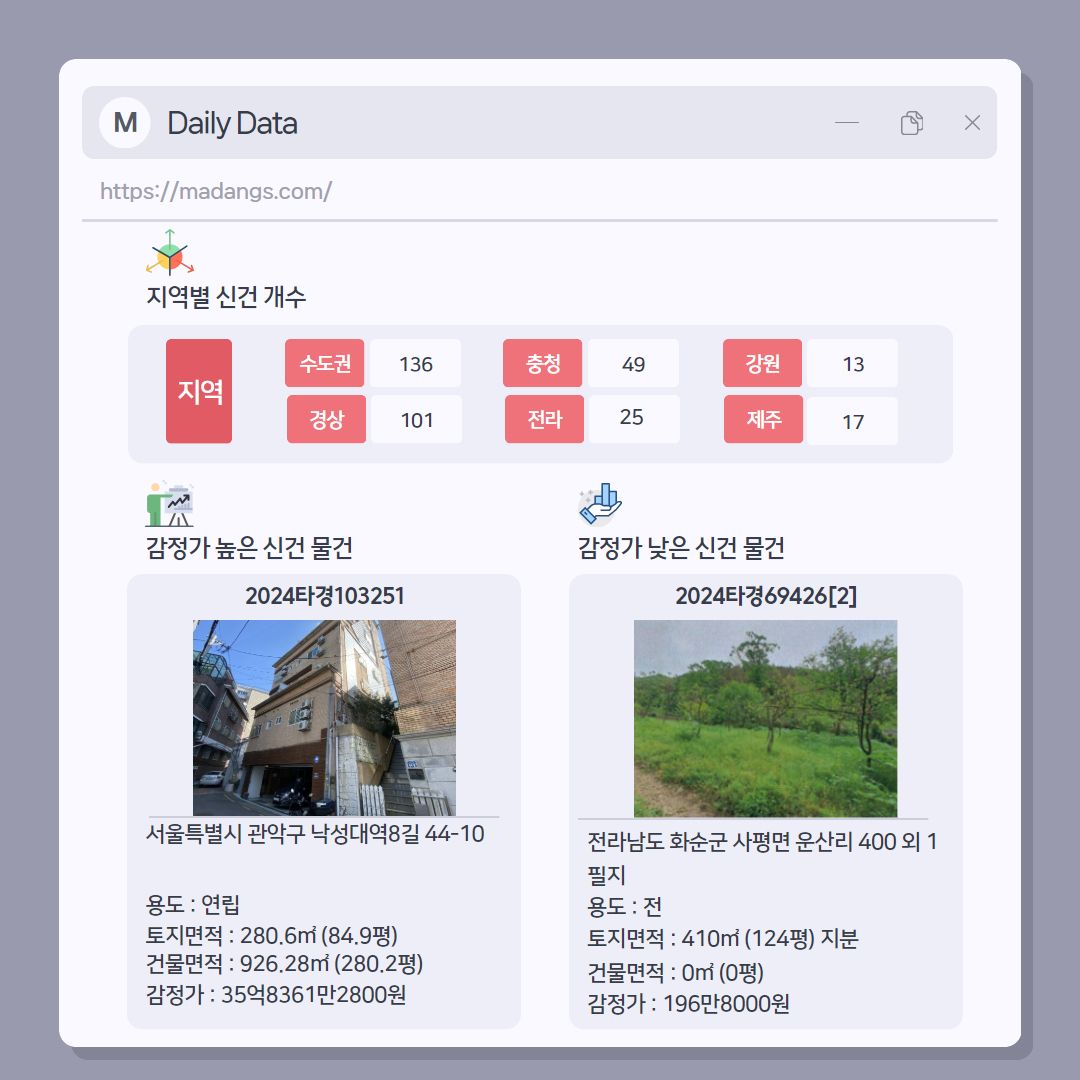The image size is (1080, 1080).
Task: Click the hand holding bars icon
Action: [600, 504]
